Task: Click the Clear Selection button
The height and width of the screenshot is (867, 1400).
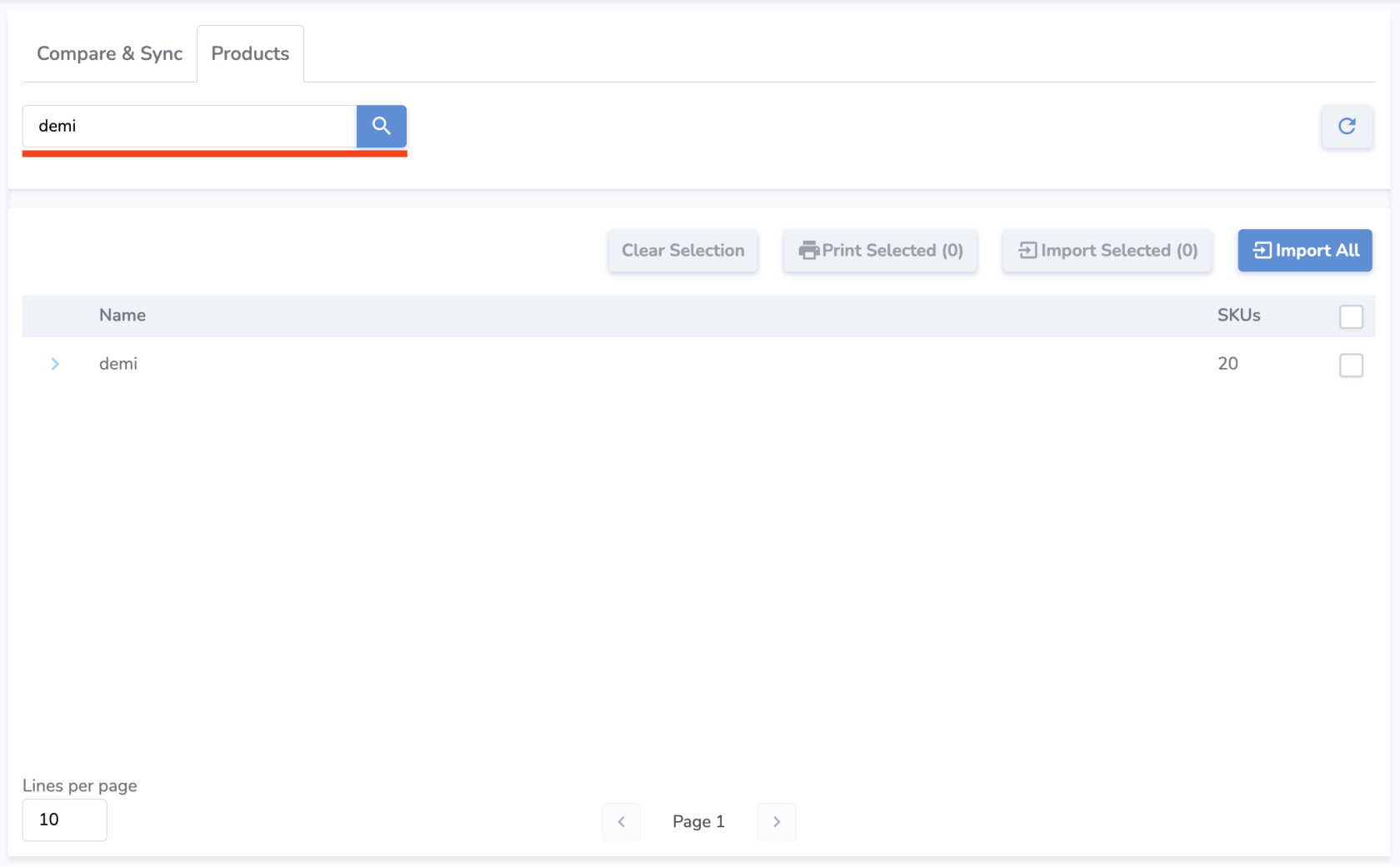Action: pyautogui.click(x=682, y=251)
